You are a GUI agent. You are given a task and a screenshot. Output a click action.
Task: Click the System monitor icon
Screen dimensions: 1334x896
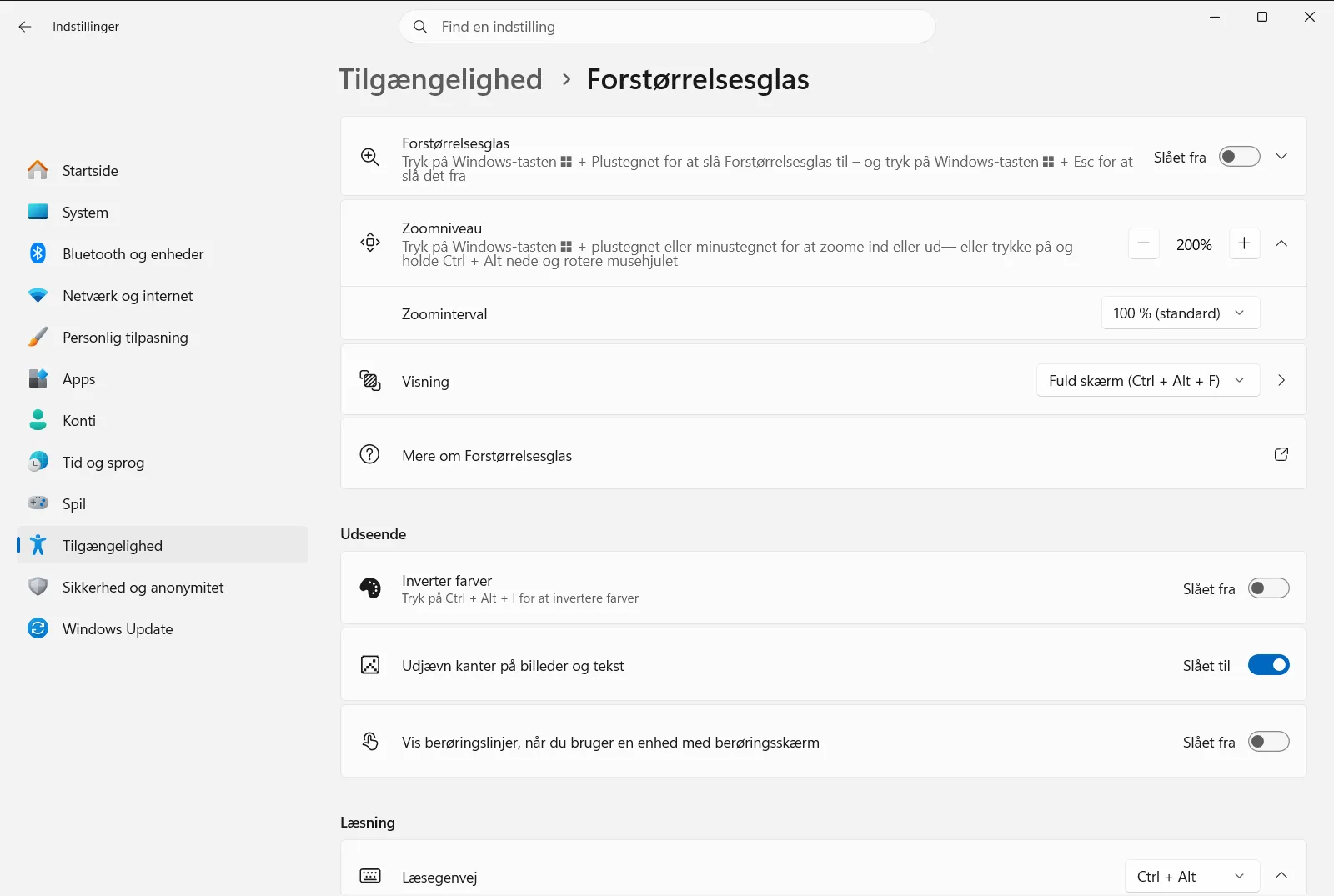click(x=38, y=212)
